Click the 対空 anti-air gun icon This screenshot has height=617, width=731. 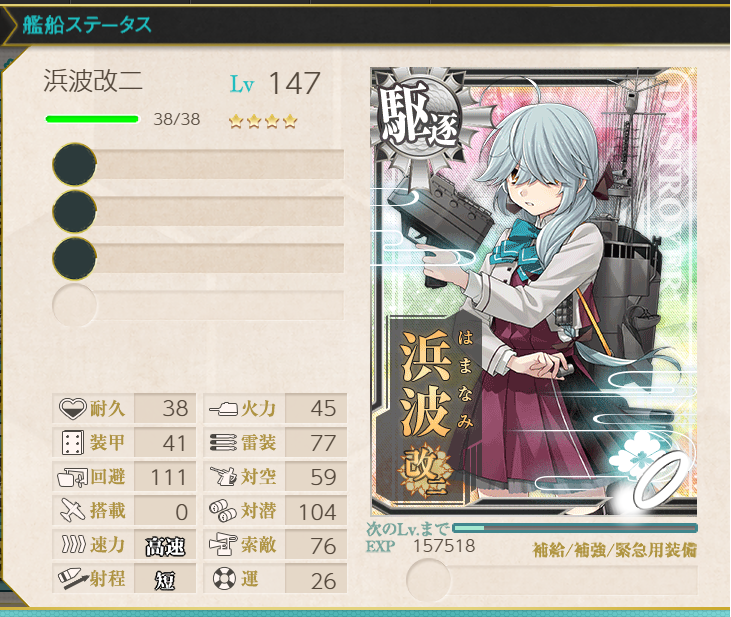tap(224, 477)
